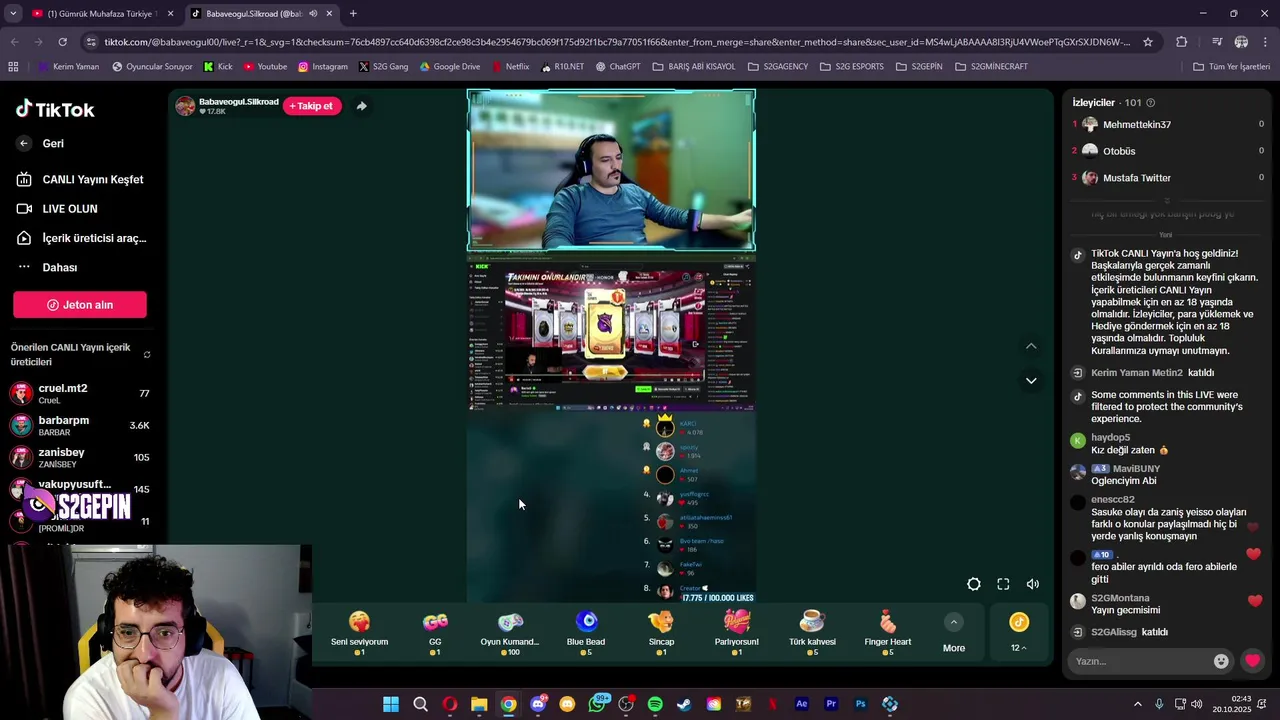Open Steam from the taskbar
Screen dimensions: 1280x720
[x=684, y=704]
